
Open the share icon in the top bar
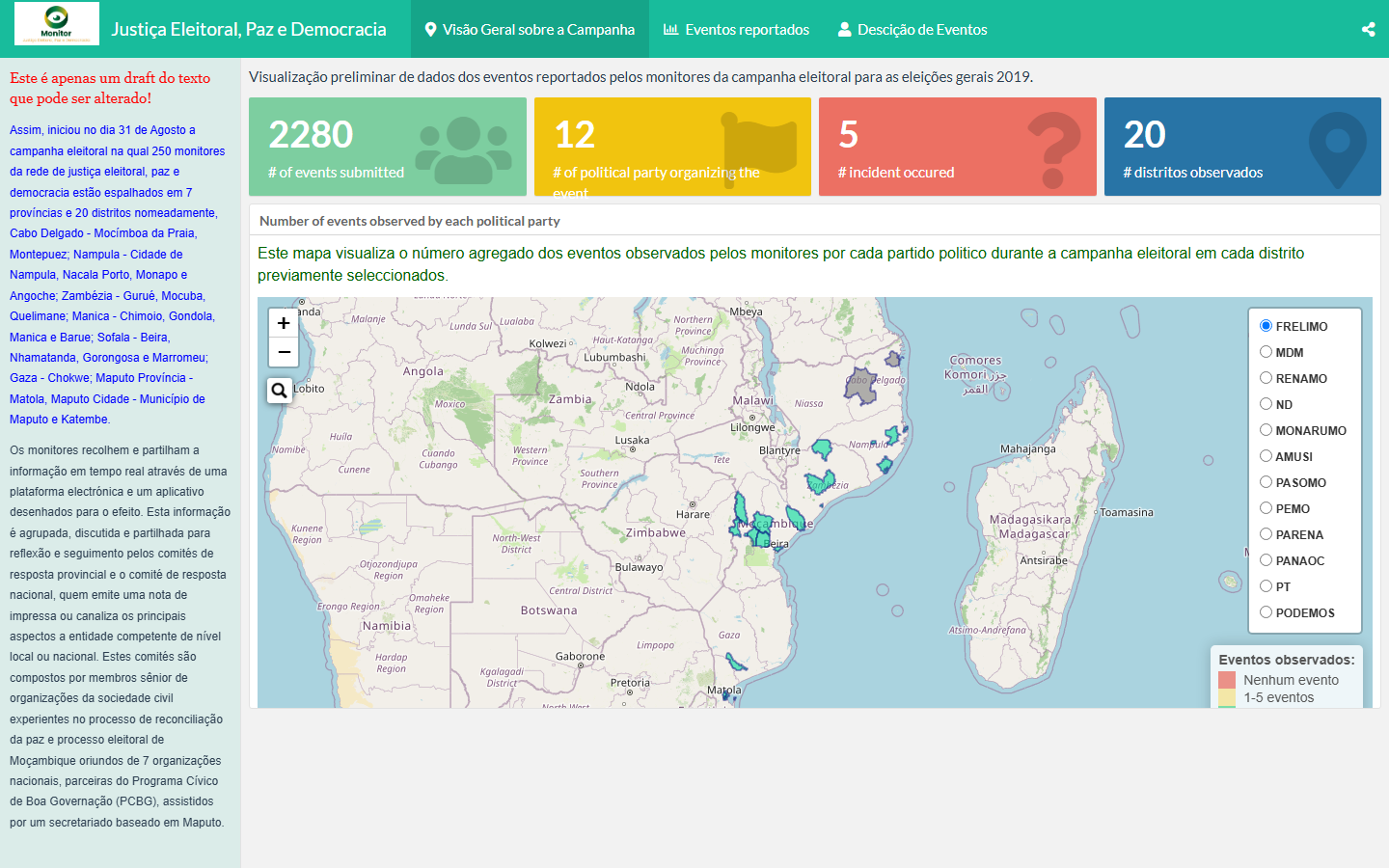tap(1368, 30)
